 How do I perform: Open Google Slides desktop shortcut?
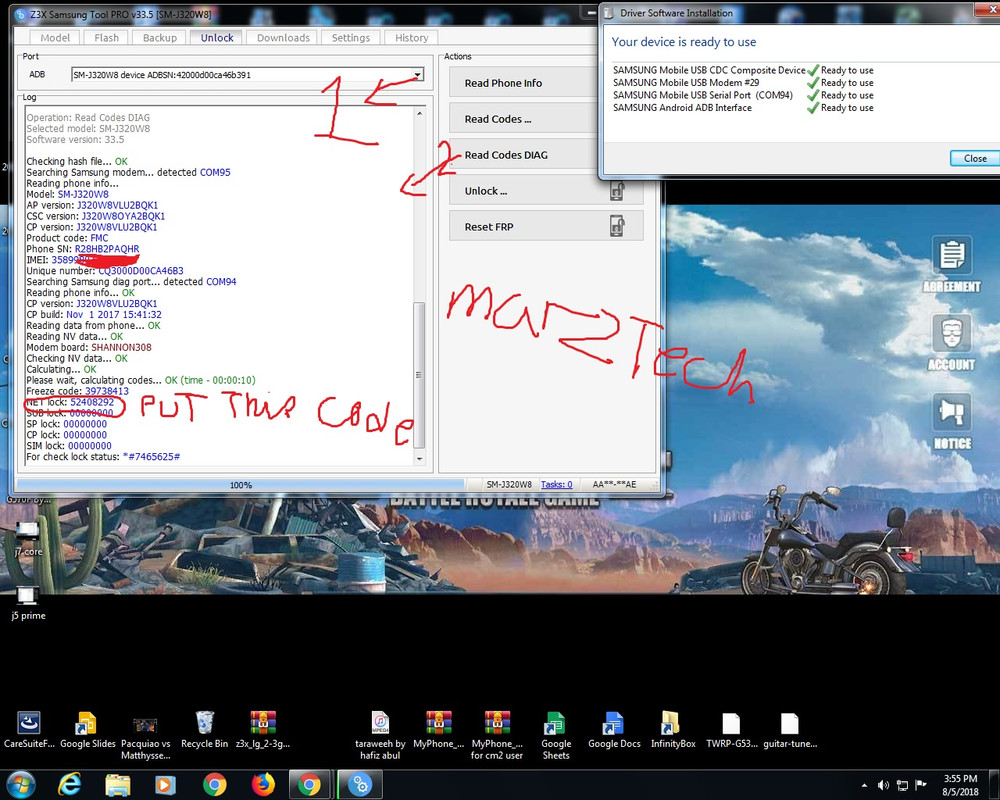pyautogui.click(x=87, y=730)
